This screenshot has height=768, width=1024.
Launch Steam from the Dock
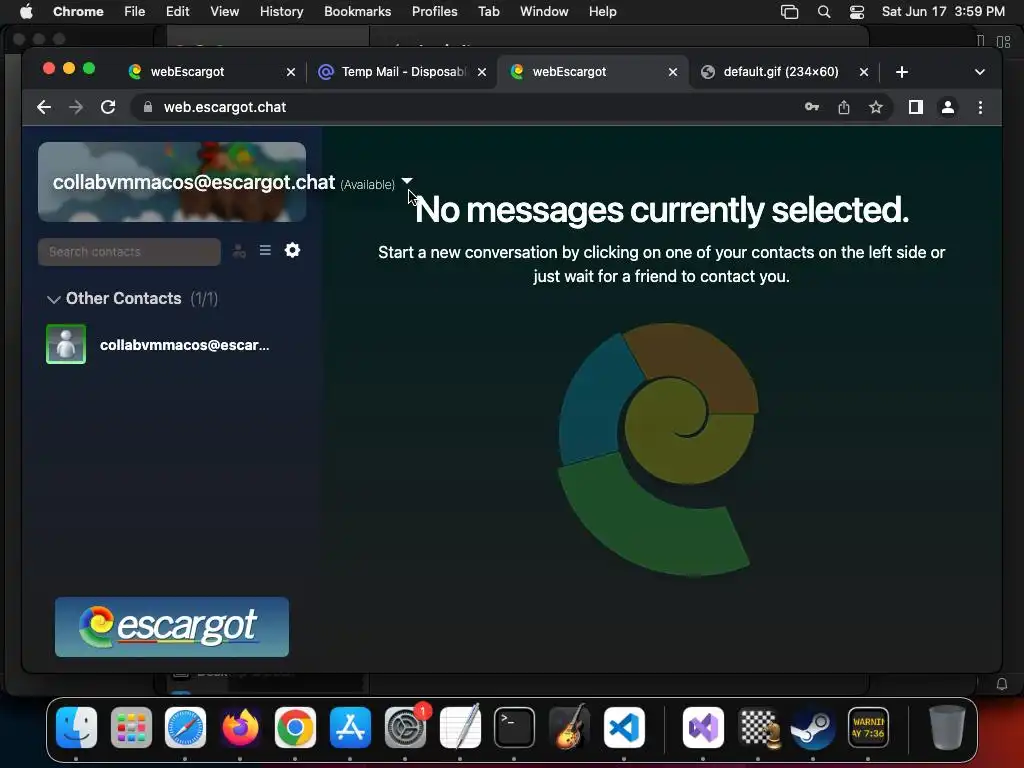pyautogui.click(x=812, y=728)
